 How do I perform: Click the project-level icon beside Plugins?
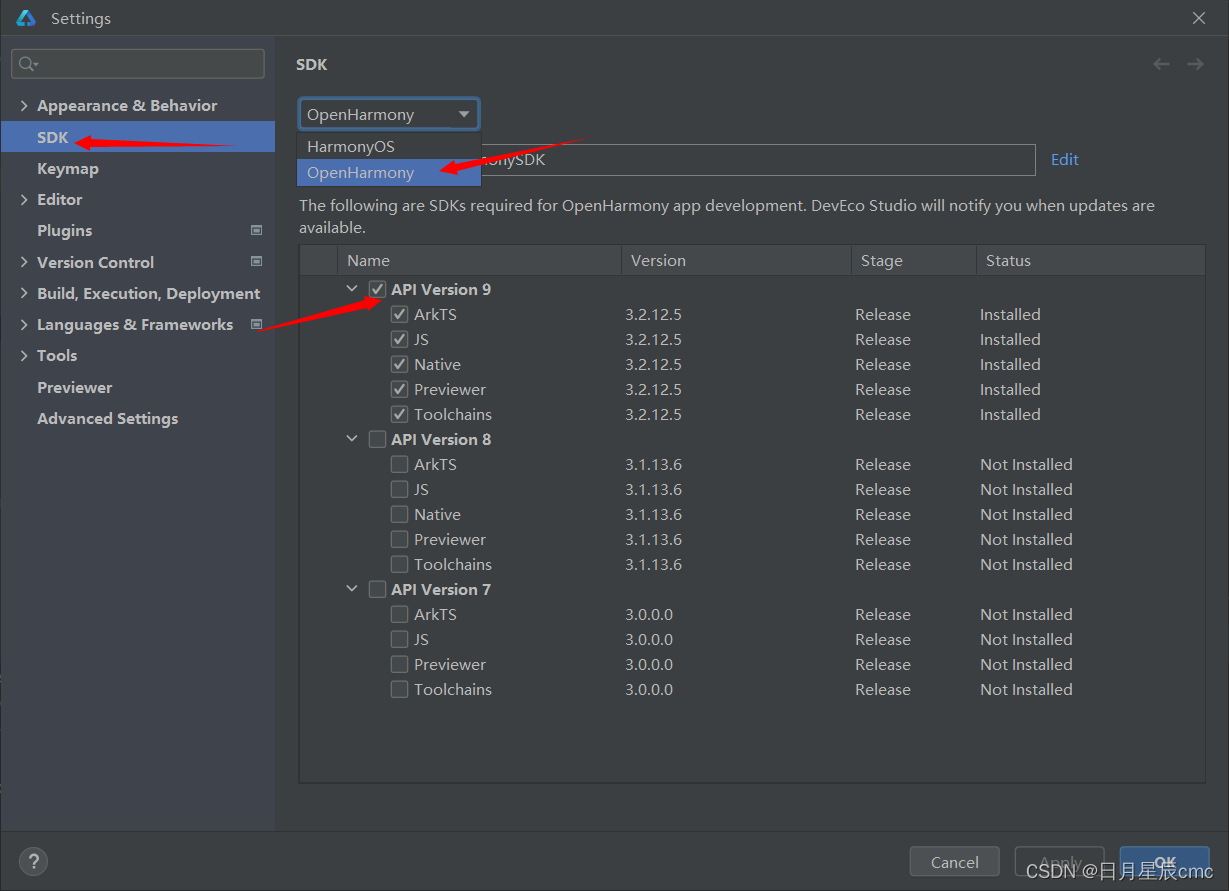click(x=256, y=230)
